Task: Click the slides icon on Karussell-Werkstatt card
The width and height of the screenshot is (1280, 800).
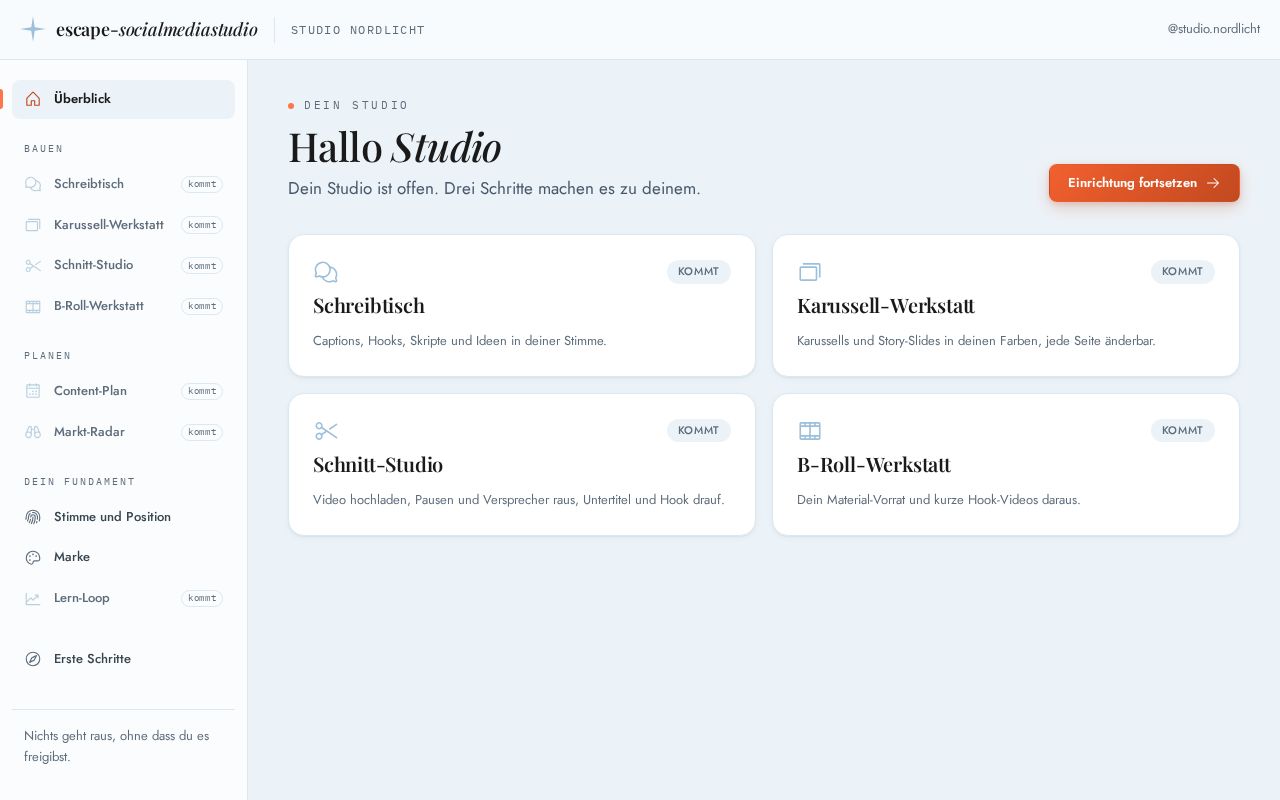Action: pyautogui.click(x=810, y=272)
